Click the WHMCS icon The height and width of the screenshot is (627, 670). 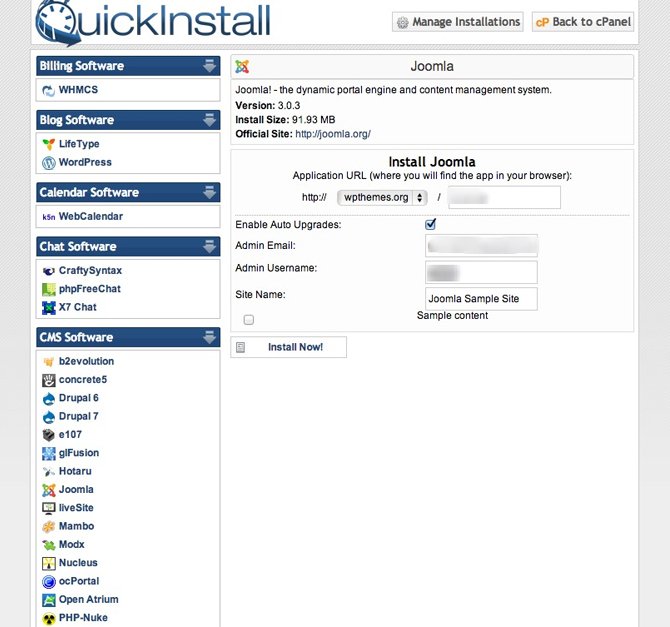pyautogui.click(x=48, y=90)
